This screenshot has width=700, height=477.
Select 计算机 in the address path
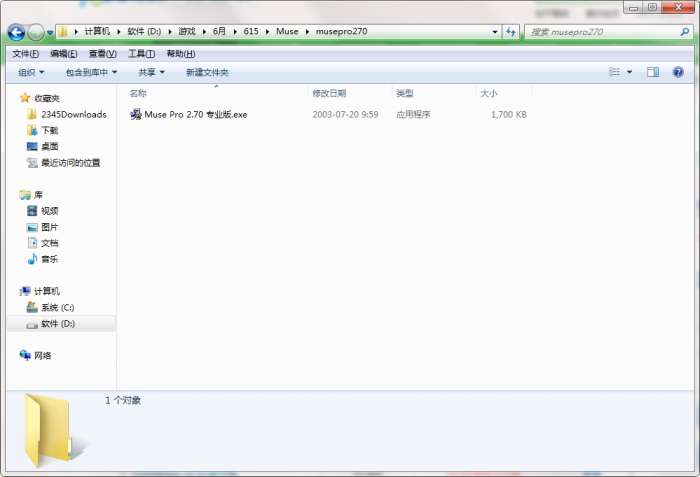[97, 32]
